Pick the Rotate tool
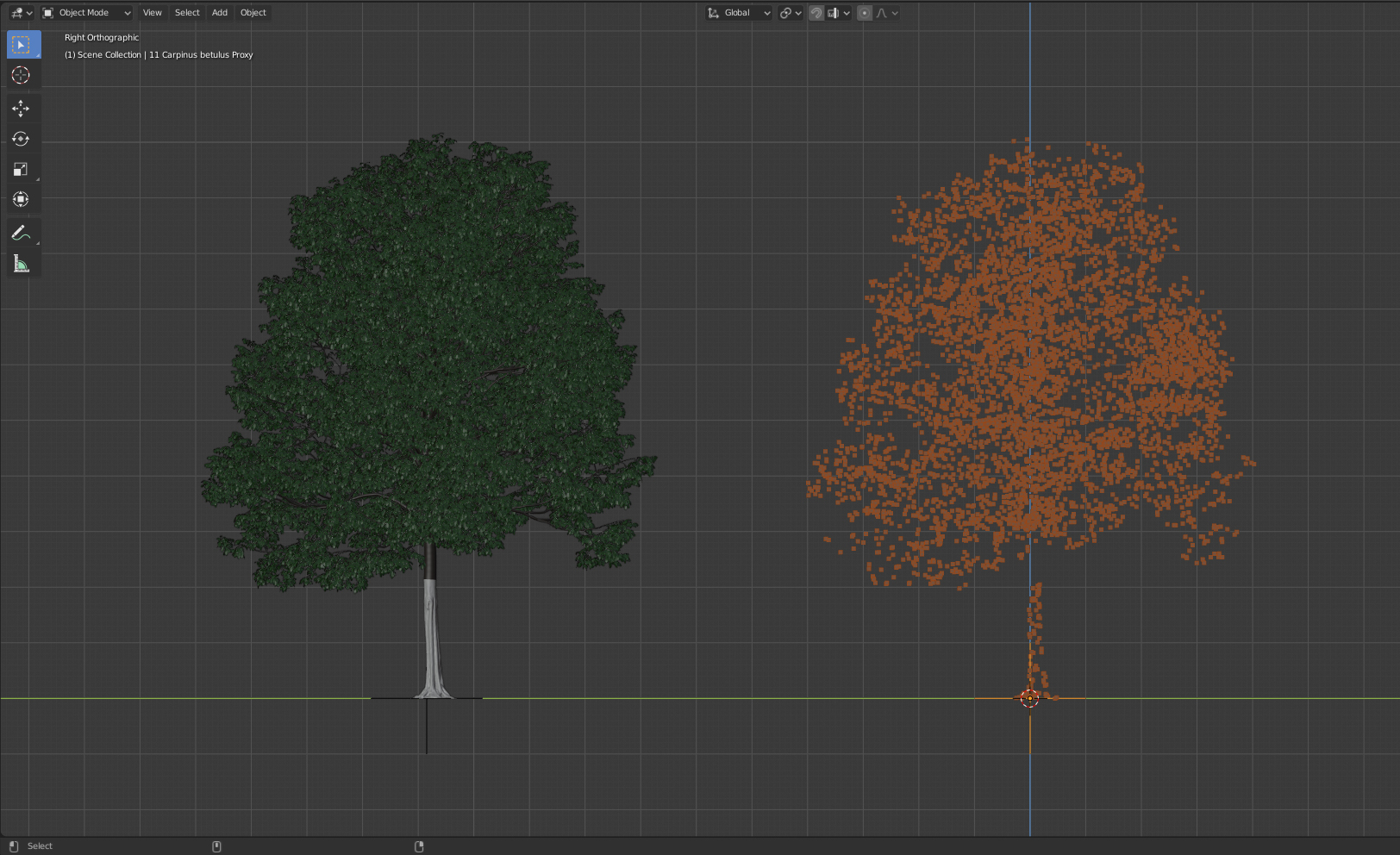The image size is (1400, 855). click(x=22, y=139)
